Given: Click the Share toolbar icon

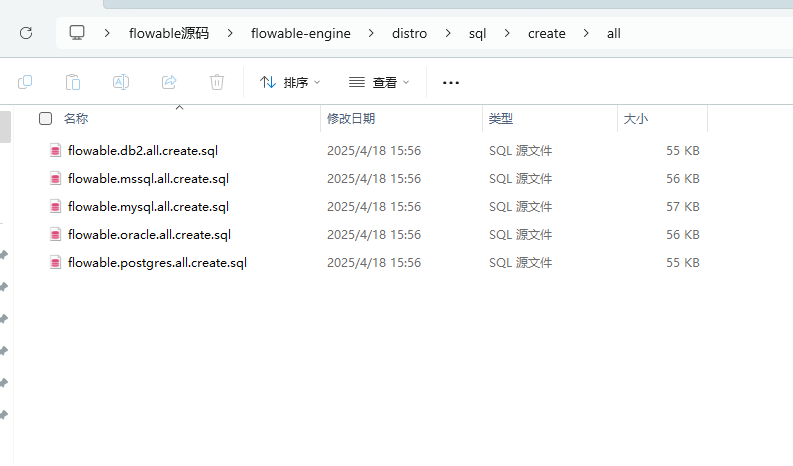Looking at the screenshot, I should pos(169,82).
